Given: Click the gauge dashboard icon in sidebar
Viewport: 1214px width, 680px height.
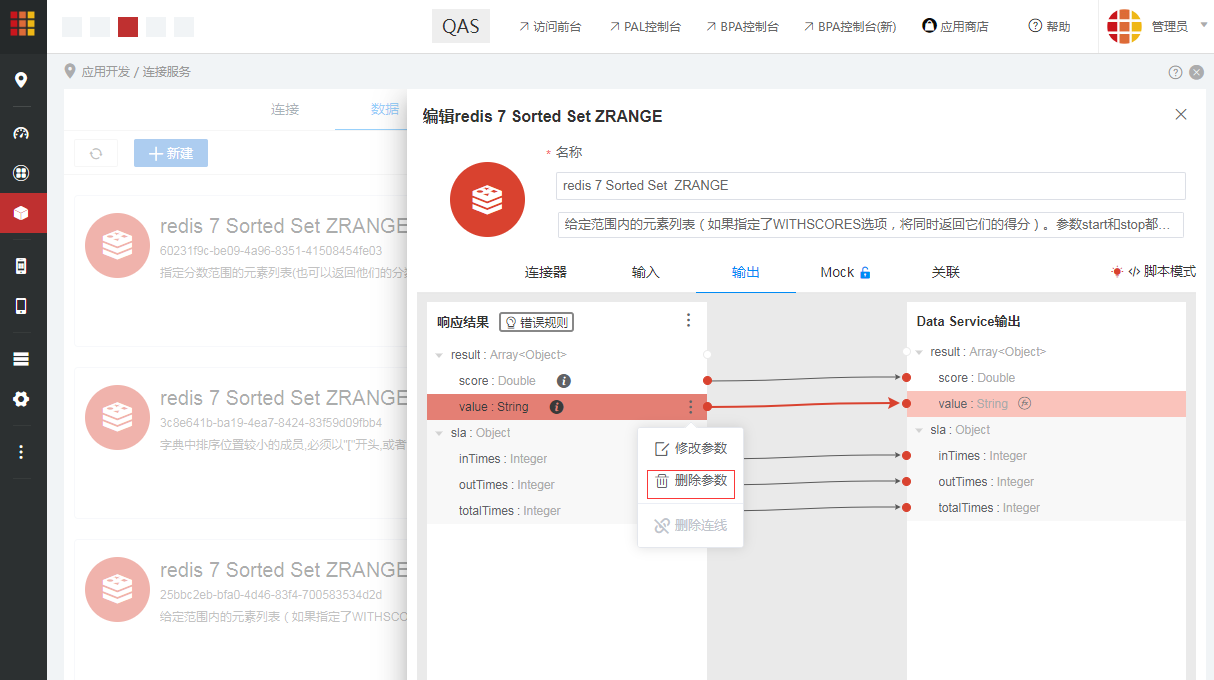Looking at the screenshot, I should tap(21, 133).
